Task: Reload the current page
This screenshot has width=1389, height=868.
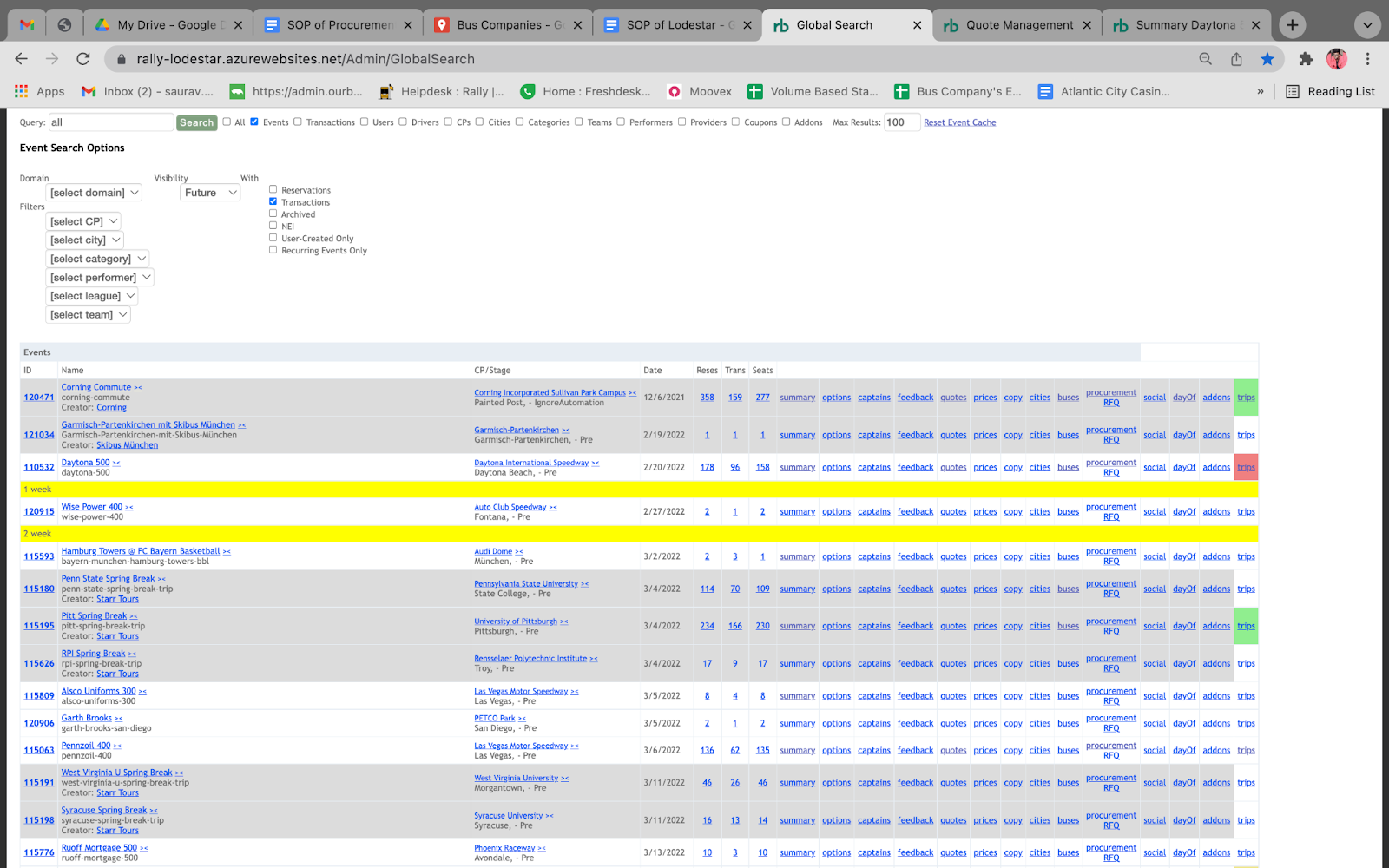Action: coord(83,59)
